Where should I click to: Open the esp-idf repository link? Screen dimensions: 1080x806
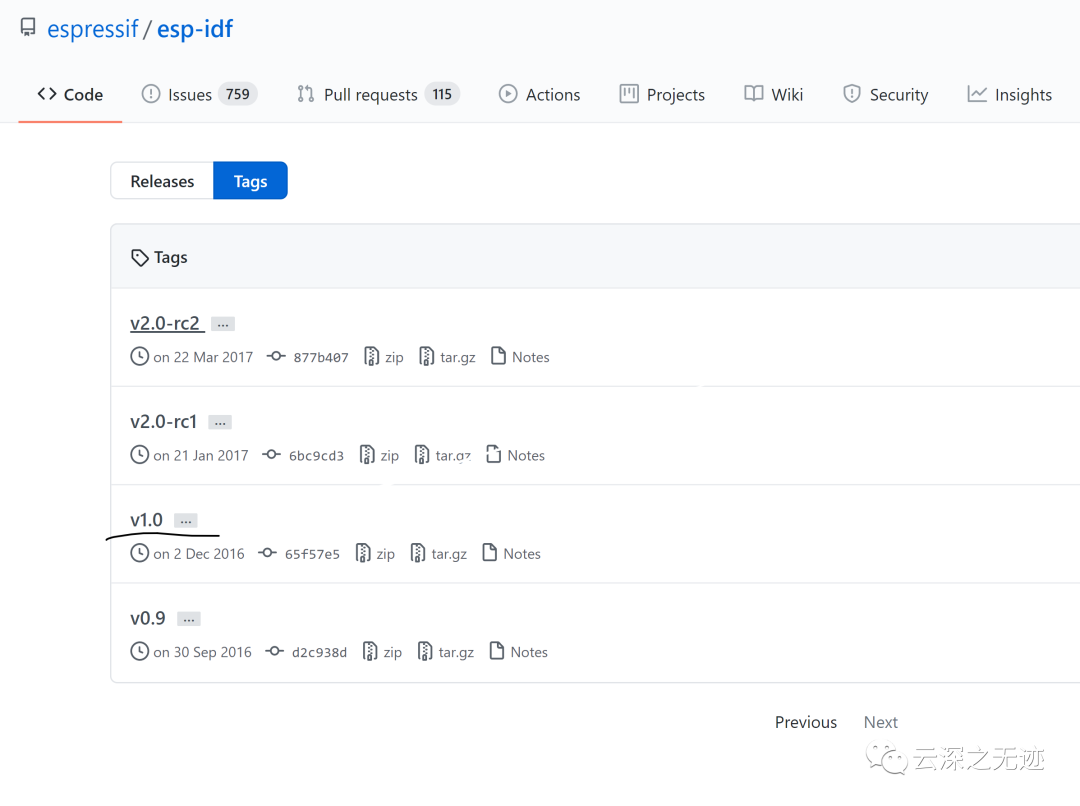195,29
